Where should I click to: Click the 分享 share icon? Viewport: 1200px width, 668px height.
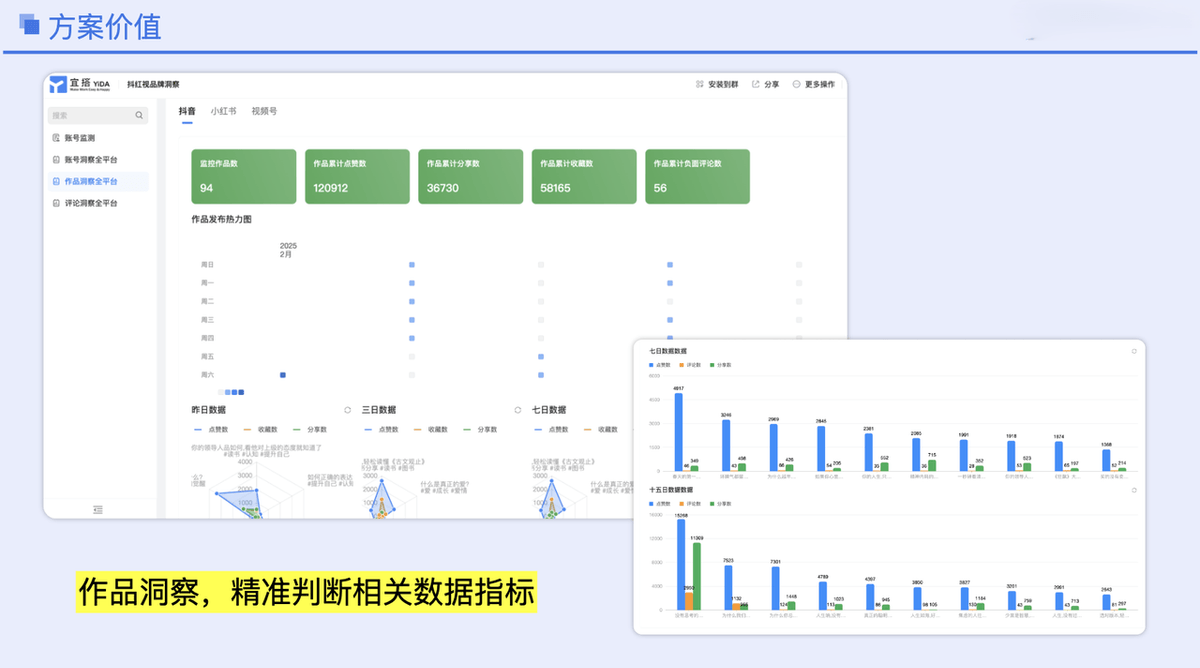[x=755, y=84]
